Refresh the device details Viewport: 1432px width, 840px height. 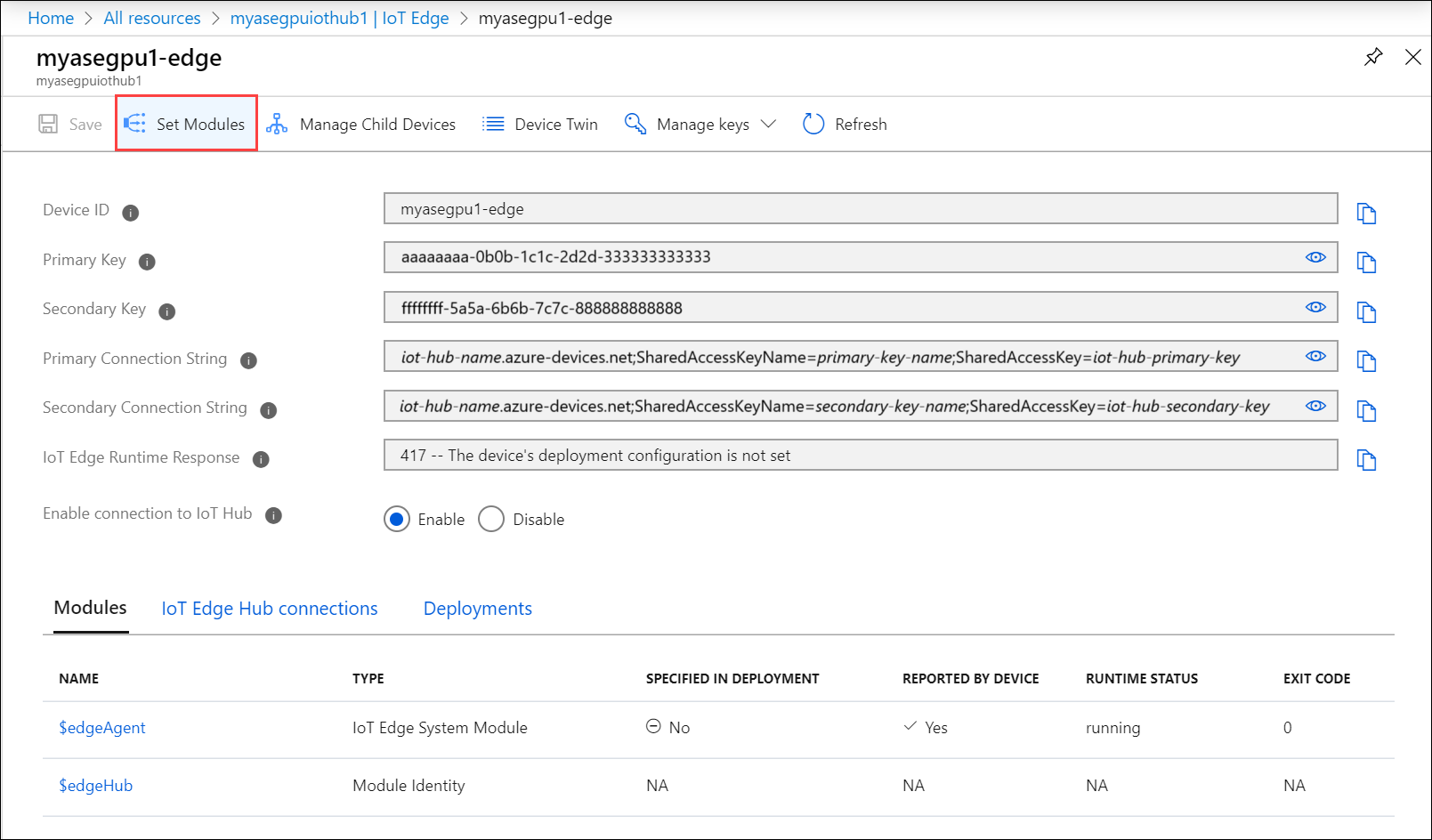(x=843, y=124)
